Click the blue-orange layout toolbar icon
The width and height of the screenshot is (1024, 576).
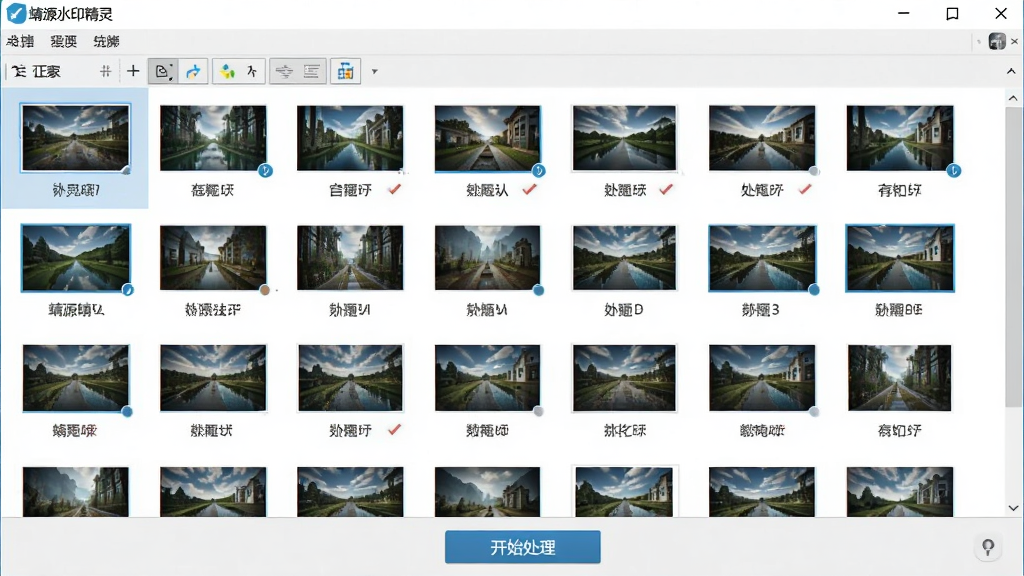pyautogui.click(x=345, y=71)
